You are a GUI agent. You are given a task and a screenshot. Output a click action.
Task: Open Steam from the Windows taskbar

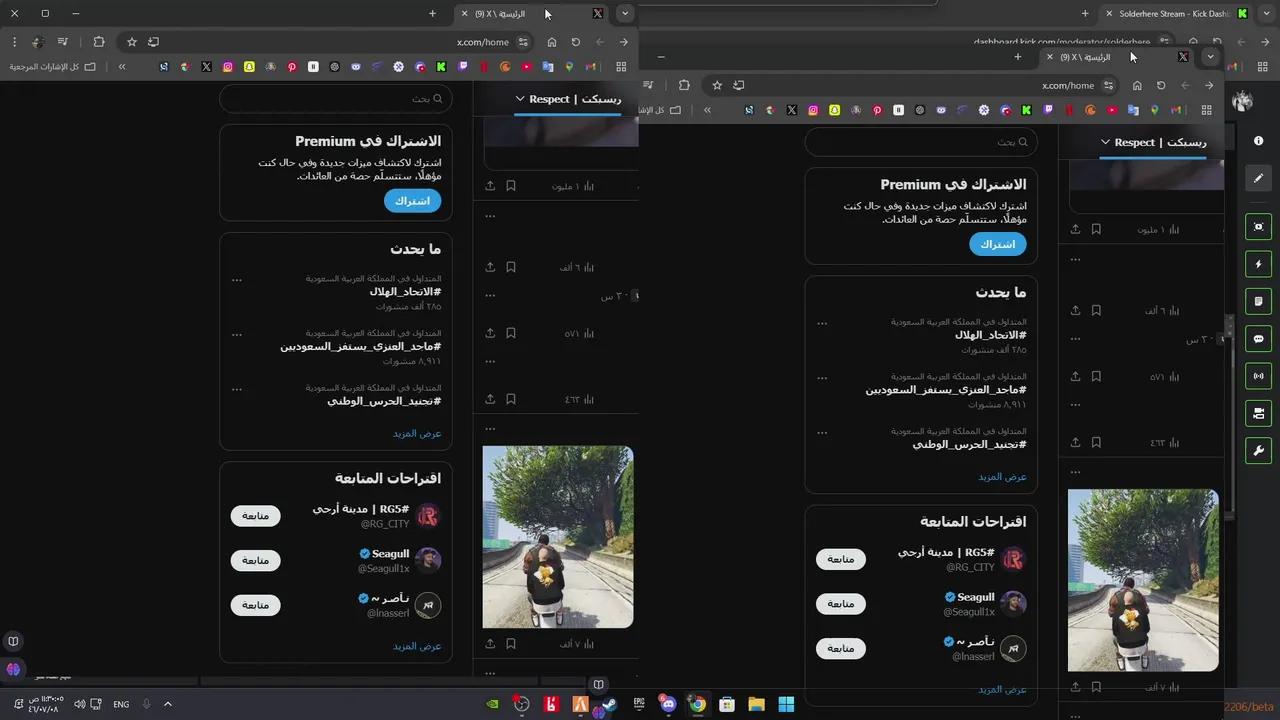609,704
